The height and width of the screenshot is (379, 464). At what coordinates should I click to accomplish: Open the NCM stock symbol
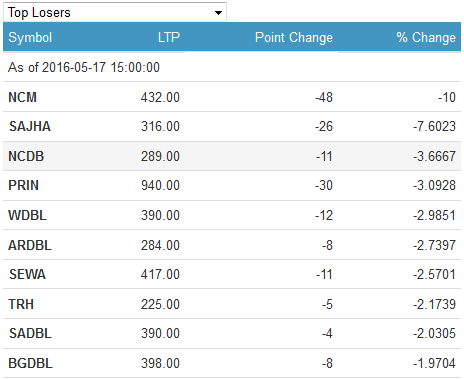[22, 97]
